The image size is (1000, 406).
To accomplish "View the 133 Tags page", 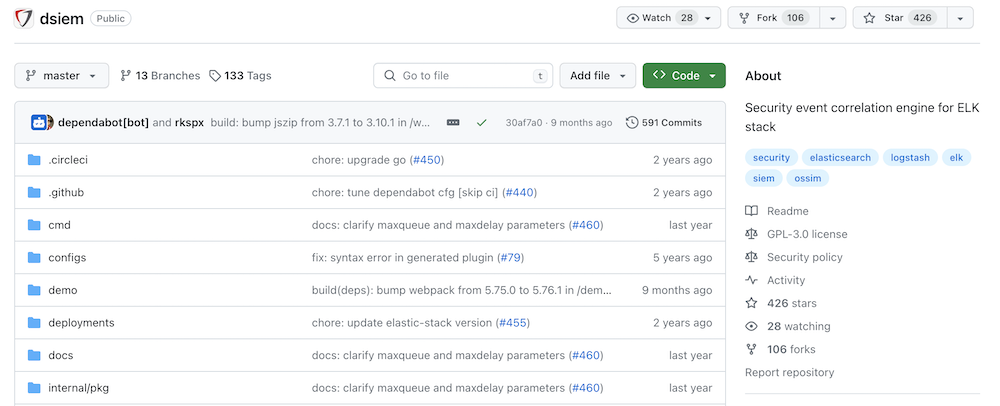I will 240,76.
